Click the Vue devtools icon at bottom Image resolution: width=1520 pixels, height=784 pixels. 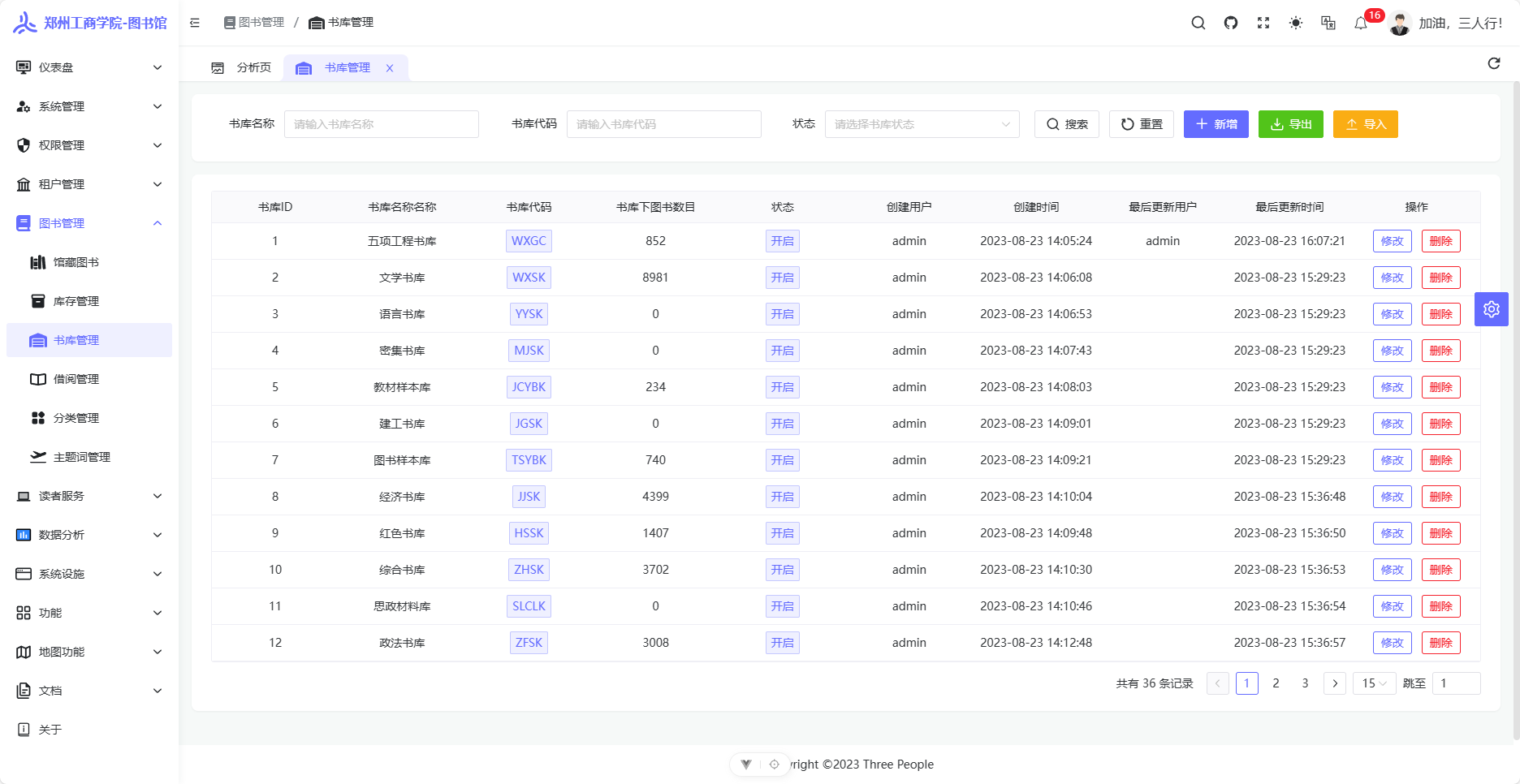click(x=746, y=765)
